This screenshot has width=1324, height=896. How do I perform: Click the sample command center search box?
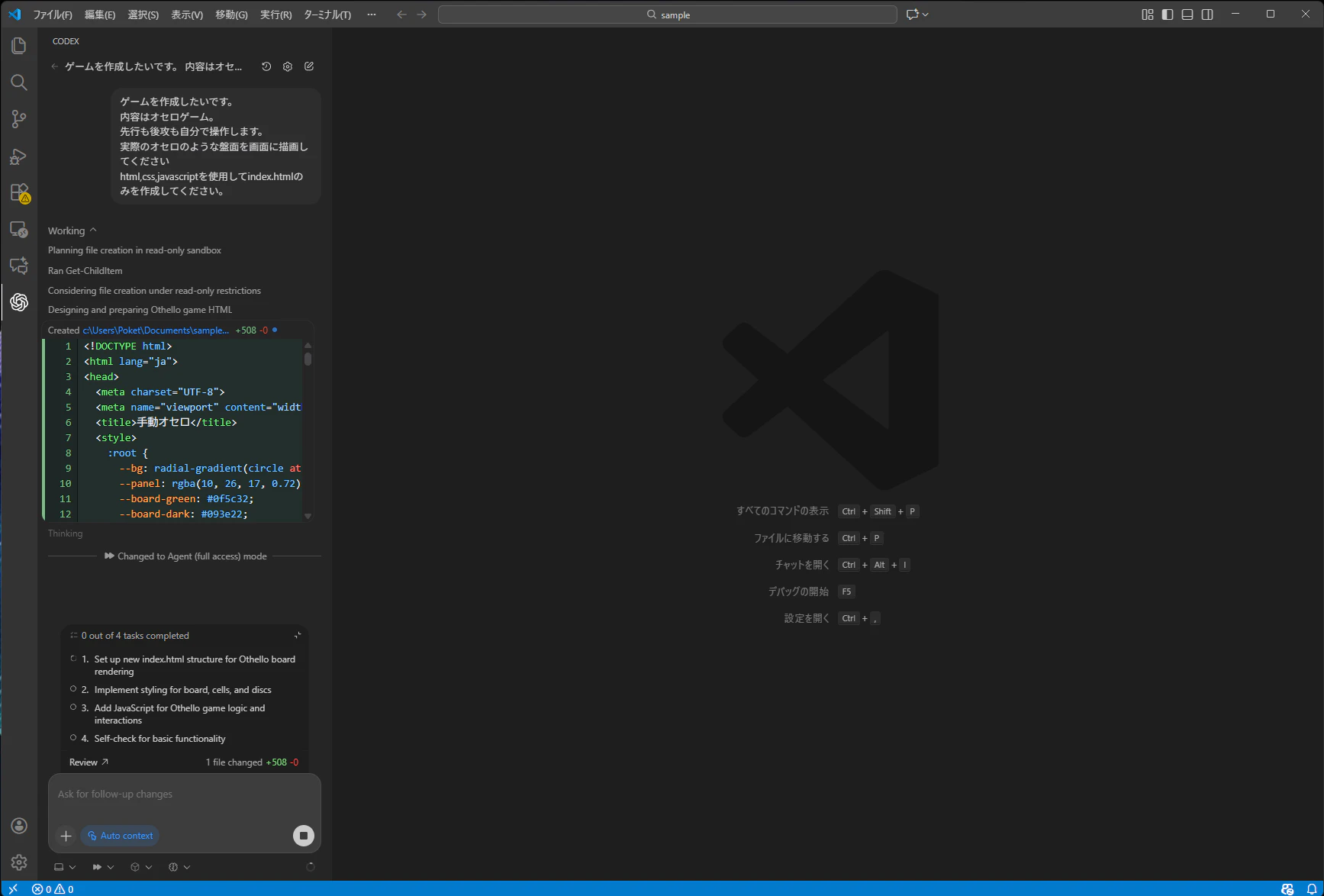(x=668, y=15)
